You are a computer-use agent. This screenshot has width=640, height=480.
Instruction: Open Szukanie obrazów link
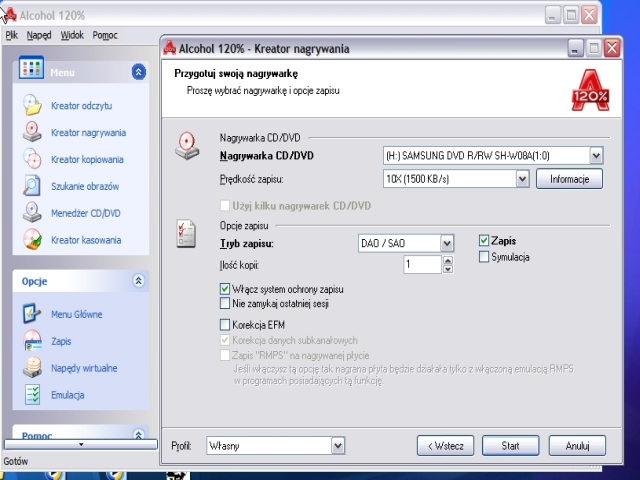pos(85,187)
